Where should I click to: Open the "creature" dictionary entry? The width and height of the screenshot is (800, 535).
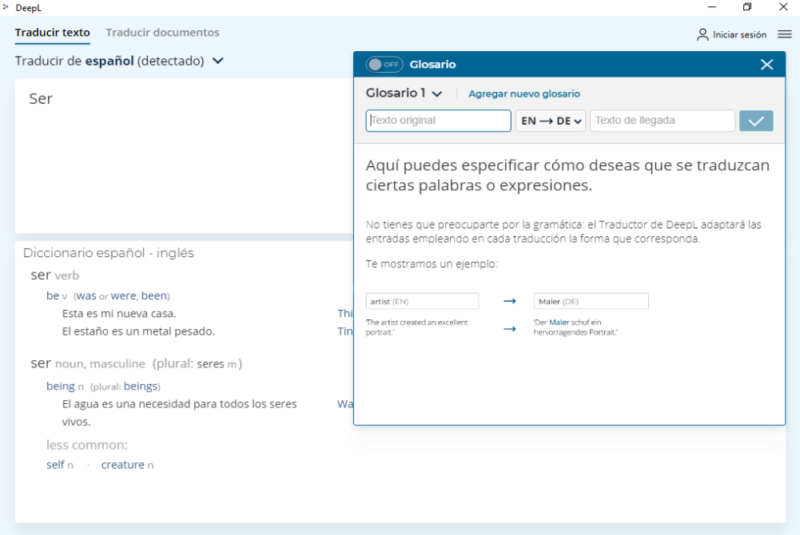[x=122, y=465]
